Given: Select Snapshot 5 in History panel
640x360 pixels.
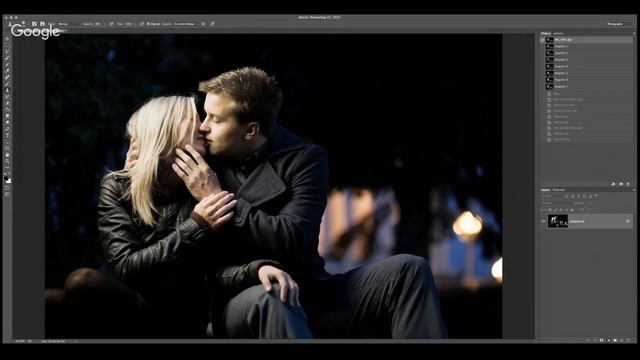Looking at the screenshot, I should click(x=589, y=73).
